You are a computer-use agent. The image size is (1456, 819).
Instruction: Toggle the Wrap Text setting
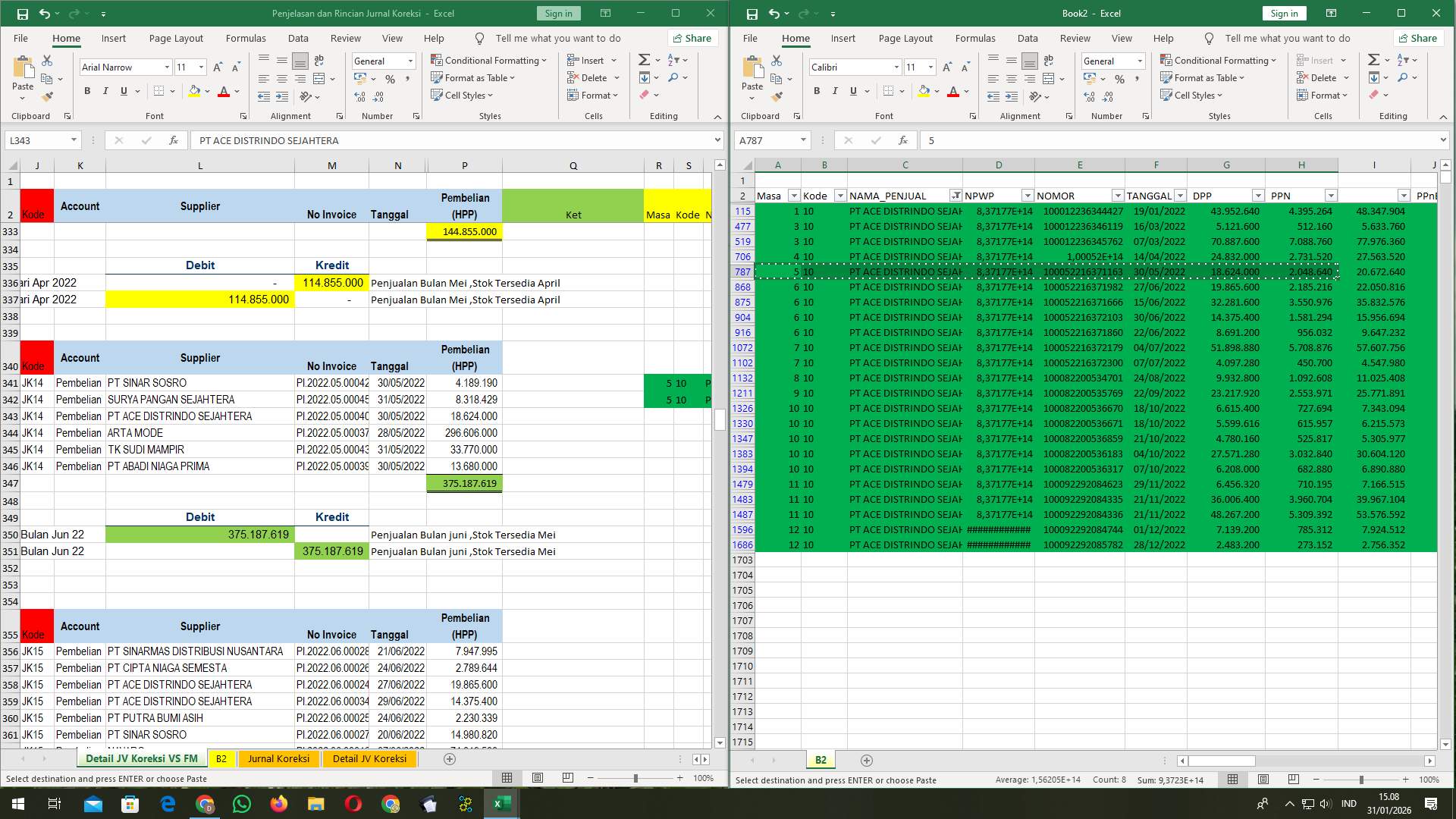(x=318, y=60)
